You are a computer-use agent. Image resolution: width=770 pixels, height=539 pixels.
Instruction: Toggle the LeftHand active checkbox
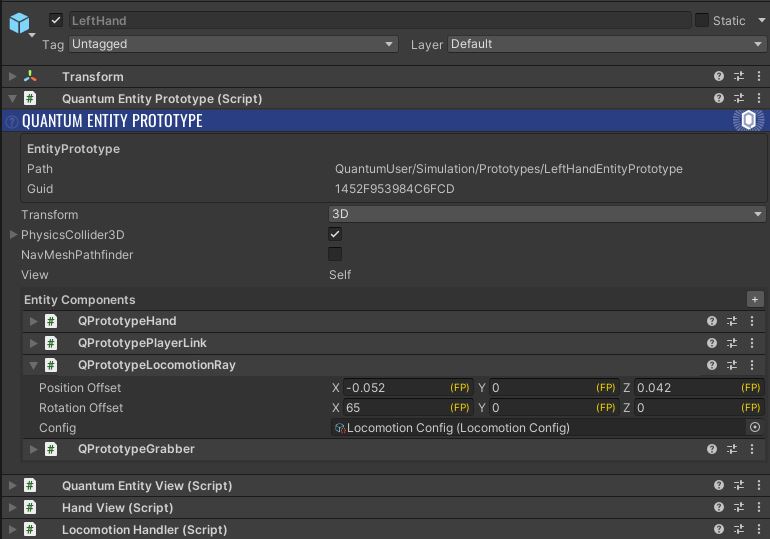coord(56,20)
